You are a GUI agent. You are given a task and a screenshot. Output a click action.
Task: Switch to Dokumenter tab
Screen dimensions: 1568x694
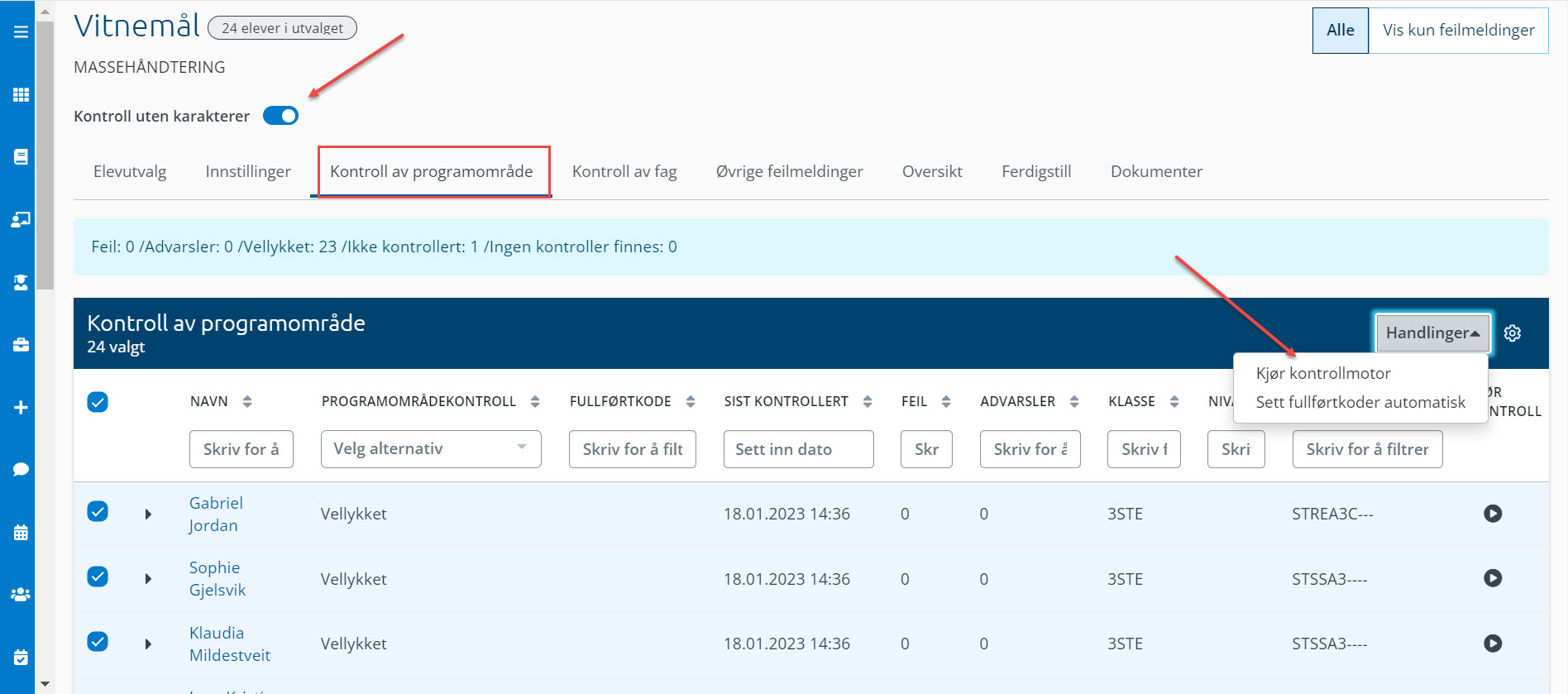point(1156,171)
